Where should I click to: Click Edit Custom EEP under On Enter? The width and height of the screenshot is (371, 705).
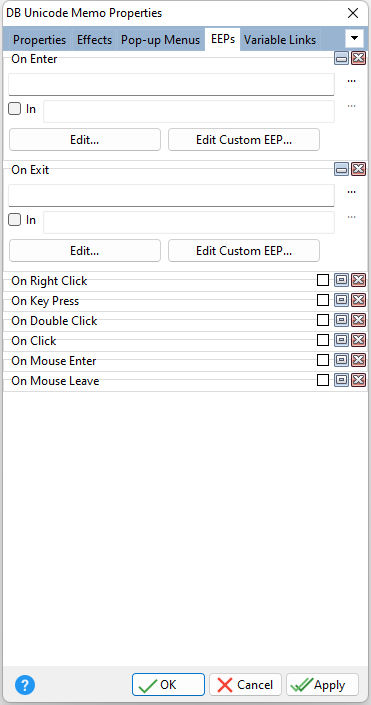click(x=244, y=140)
